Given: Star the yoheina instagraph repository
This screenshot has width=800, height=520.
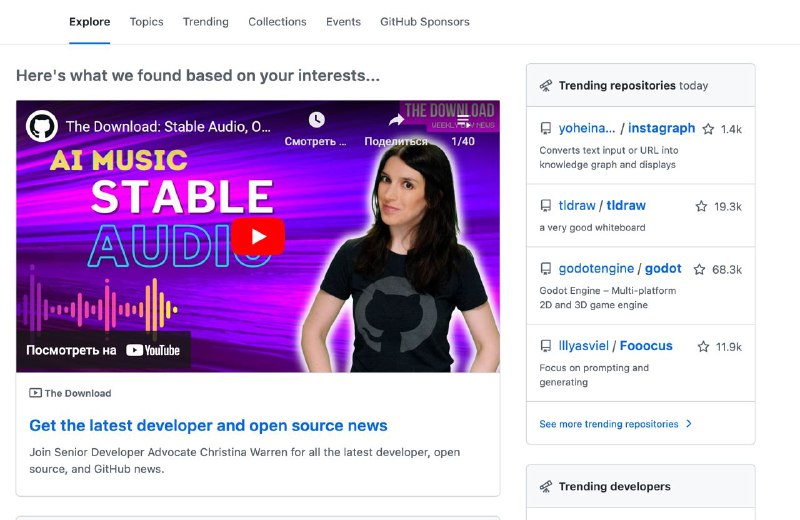Looking at the screenshot, I should [708, 129].
